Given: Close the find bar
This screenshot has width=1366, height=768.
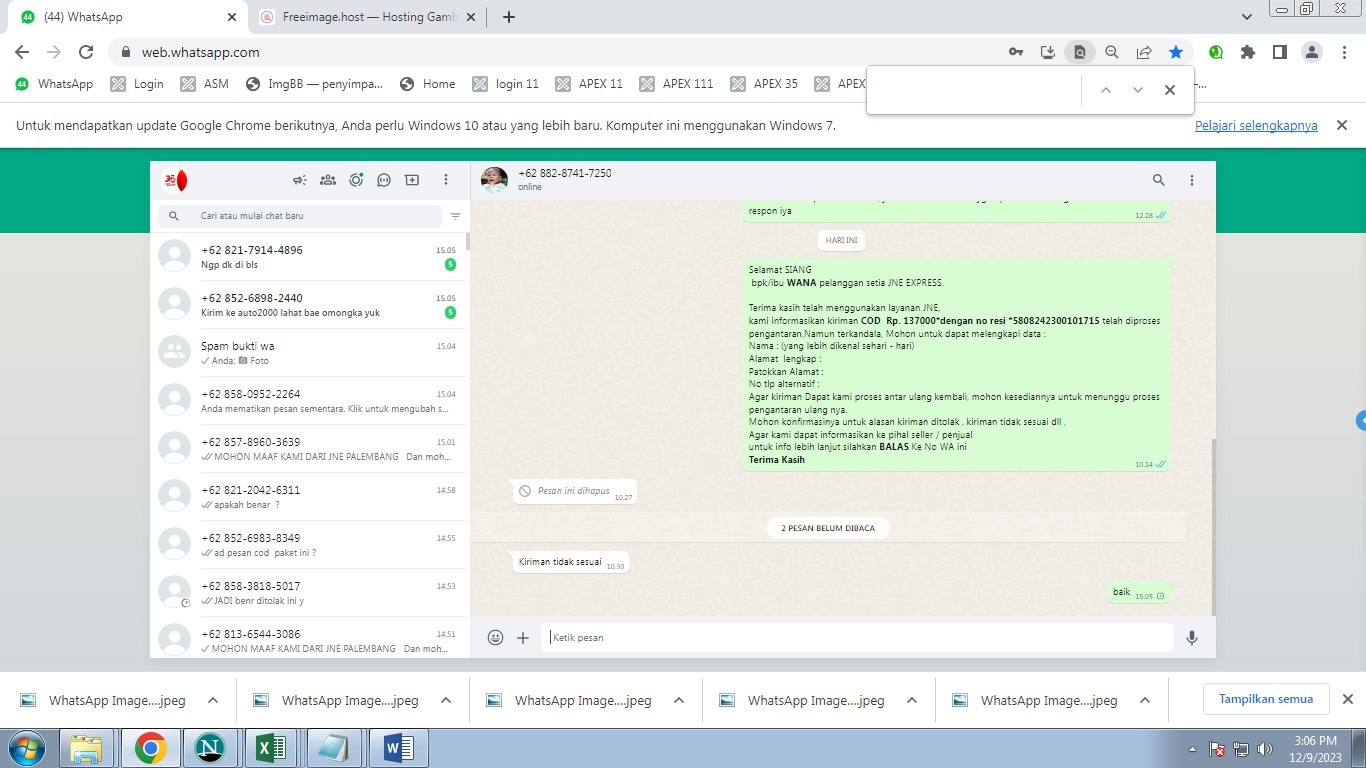Looking at the screenshot, I should [x=1170, y=90].
